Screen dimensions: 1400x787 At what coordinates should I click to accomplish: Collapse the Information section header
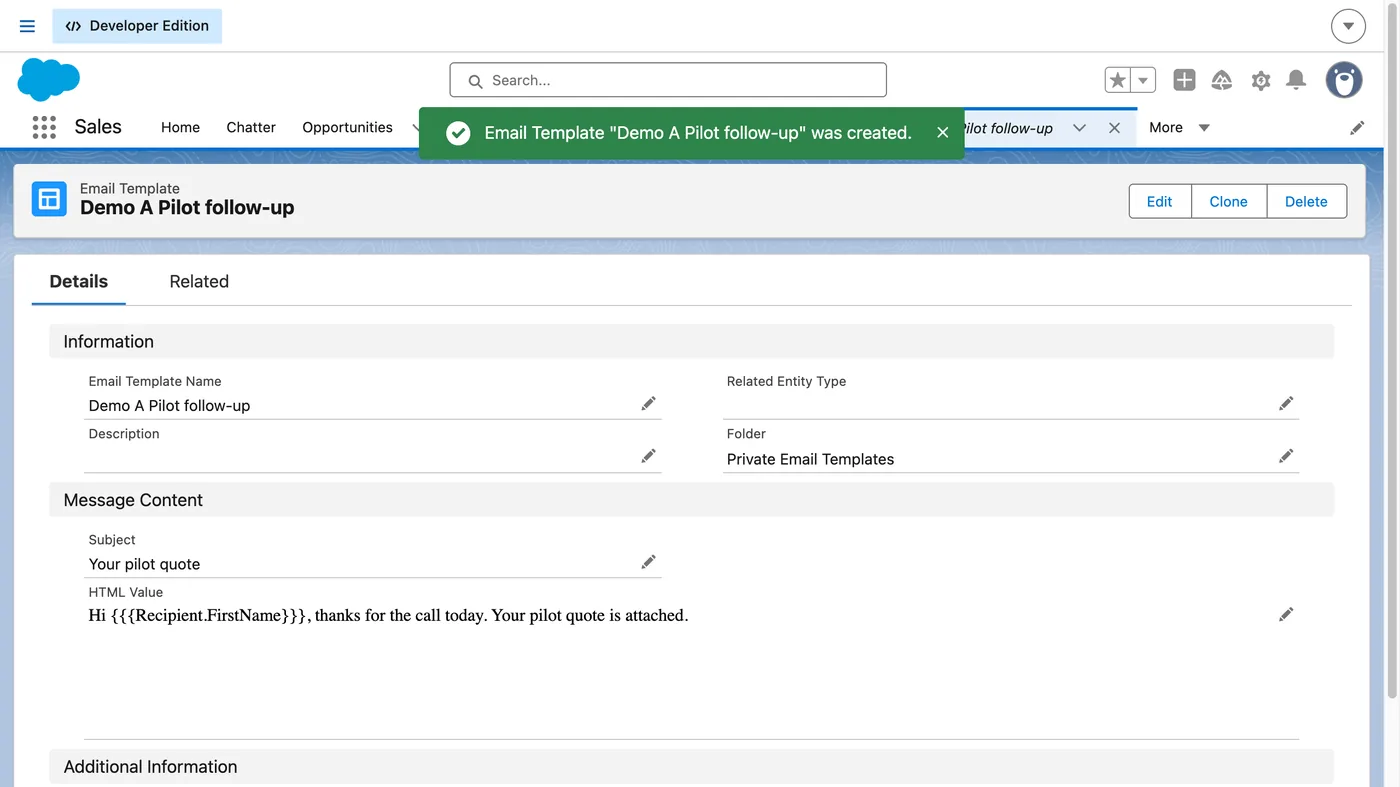click(691, 341)
